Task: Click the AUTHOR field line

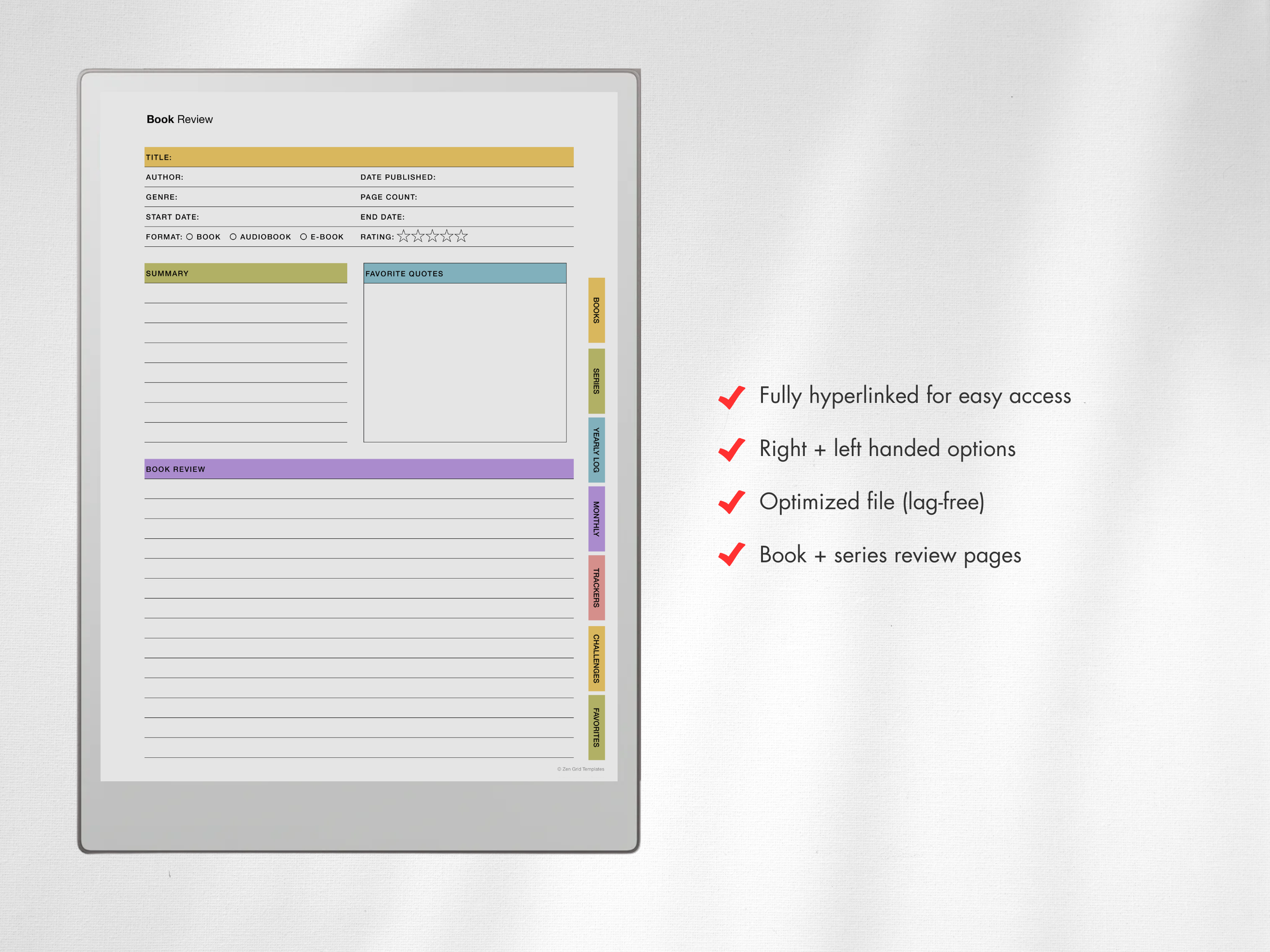Action: pyautogui.click(x=251, y=177)
